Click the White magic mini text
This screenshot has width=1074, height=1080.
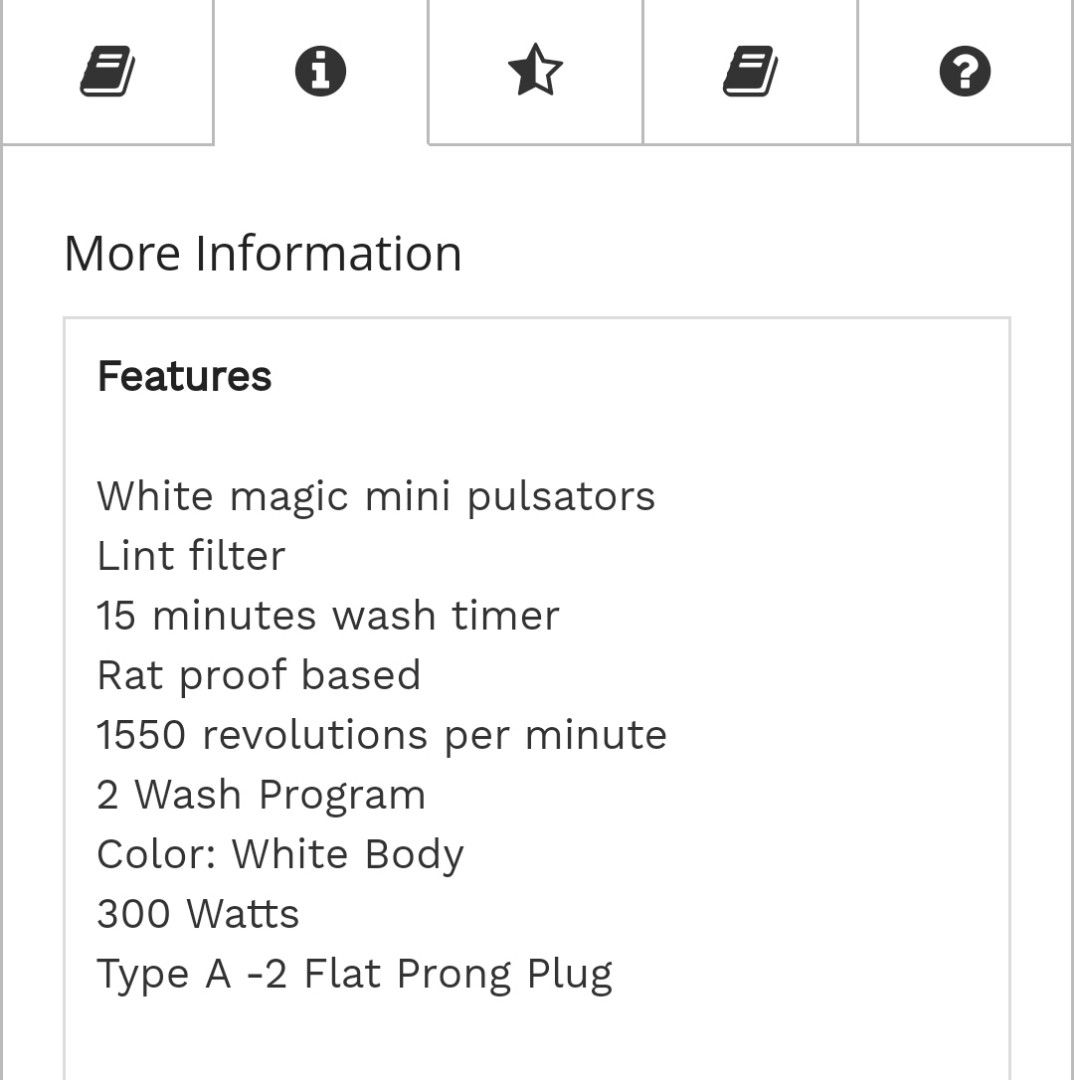coord(273,497)
